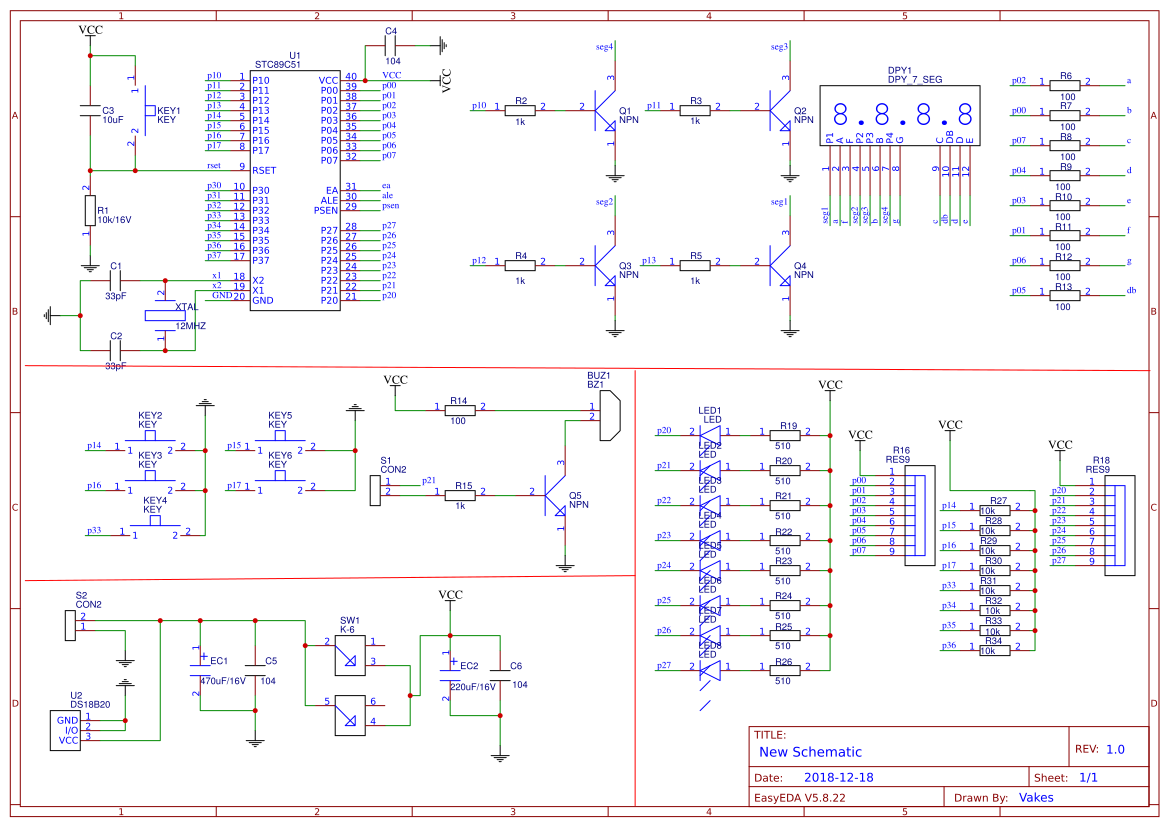Click decoupling capacitor C4 104

[x=391, y=46]
